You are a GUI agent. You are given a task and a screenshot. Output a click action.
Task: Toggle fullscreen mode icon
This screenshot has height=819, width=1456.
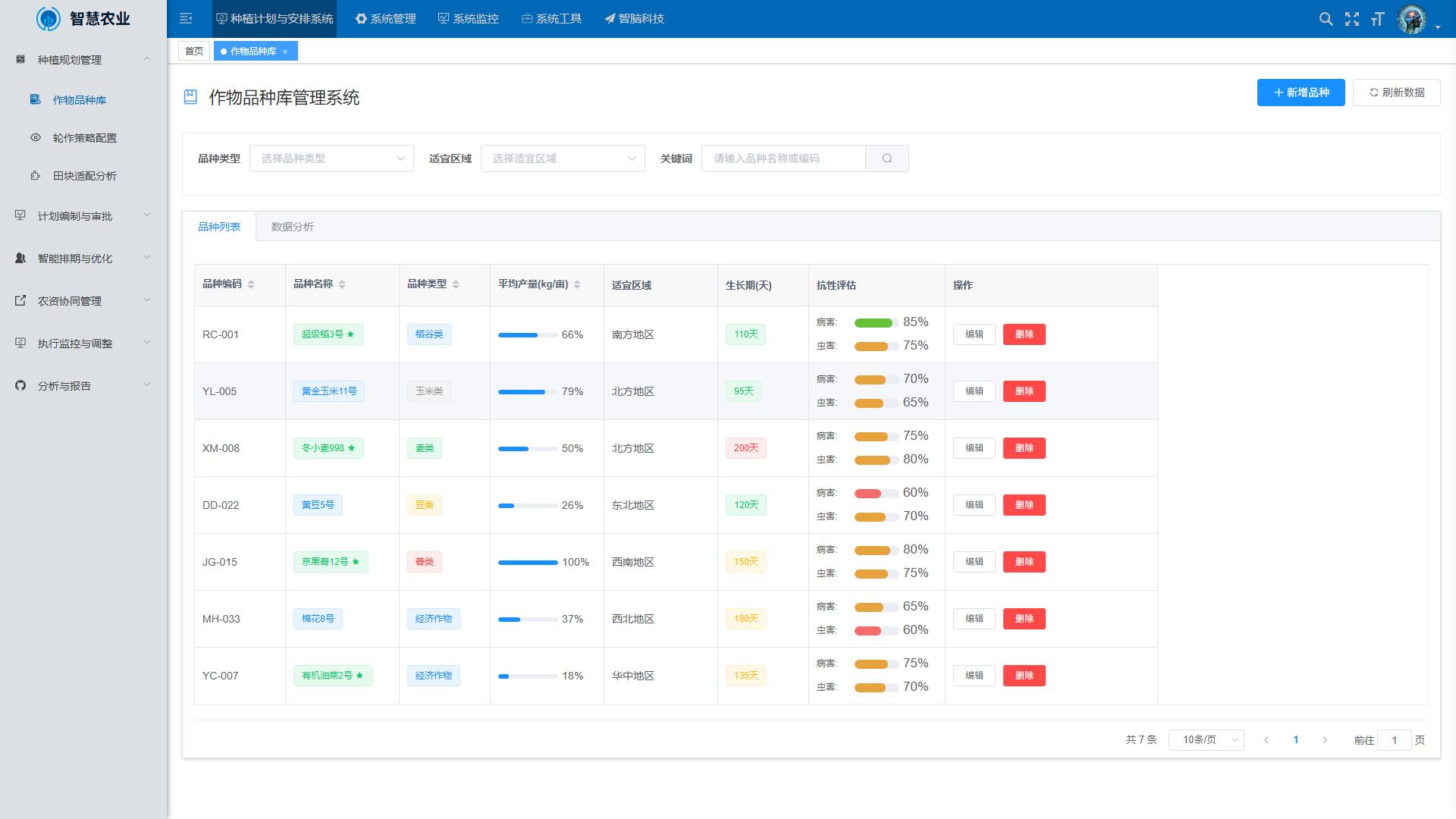[x=1352, y=19]
